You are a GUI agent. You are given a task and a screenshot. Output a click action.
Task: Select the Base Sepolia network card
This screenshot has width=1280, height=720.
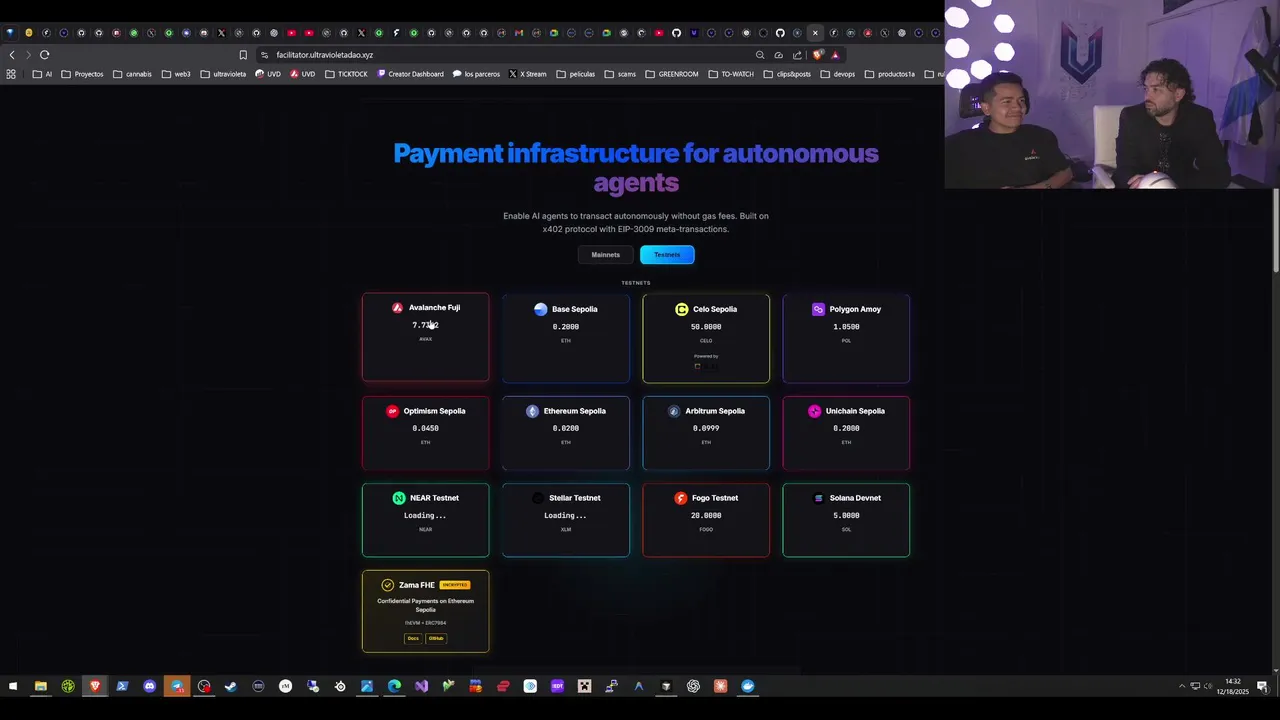[566, 338]
